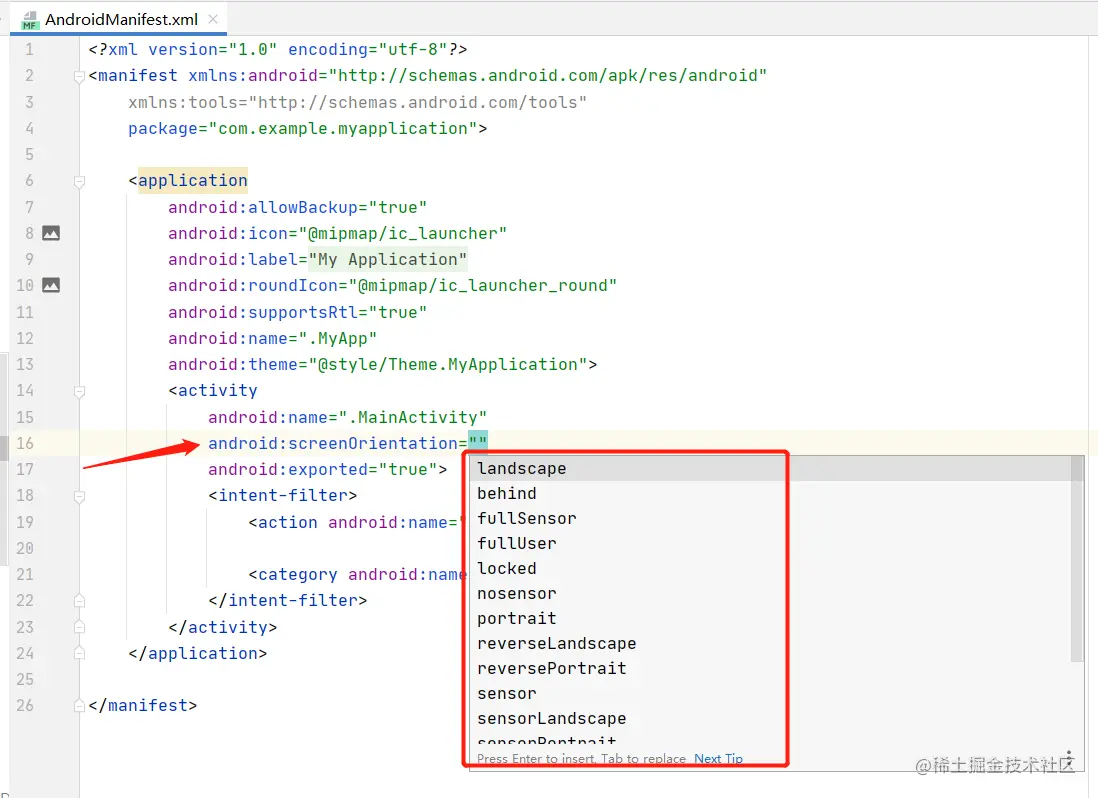
Task: Click the <intent-filter> opening tag
Action: pos(283,496)
